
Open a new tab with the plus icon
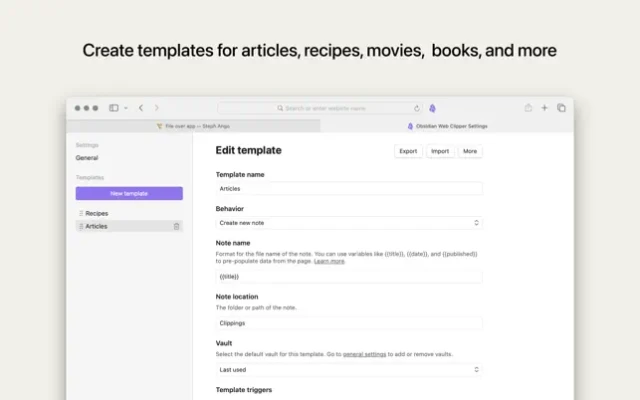tap(545, 108)
